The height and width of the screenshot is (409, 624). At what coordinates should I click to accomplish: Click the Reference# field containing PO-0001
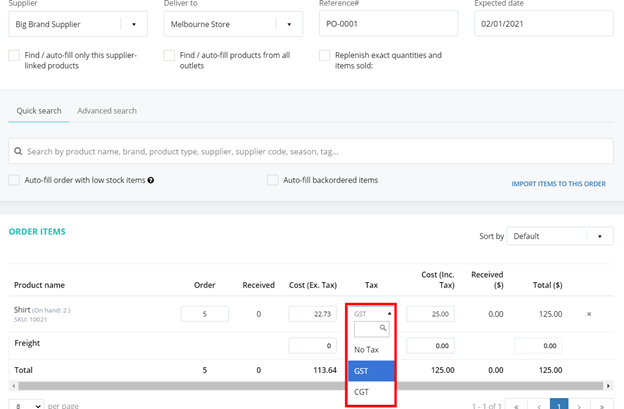pyautogui.click(x=388, y=24)
